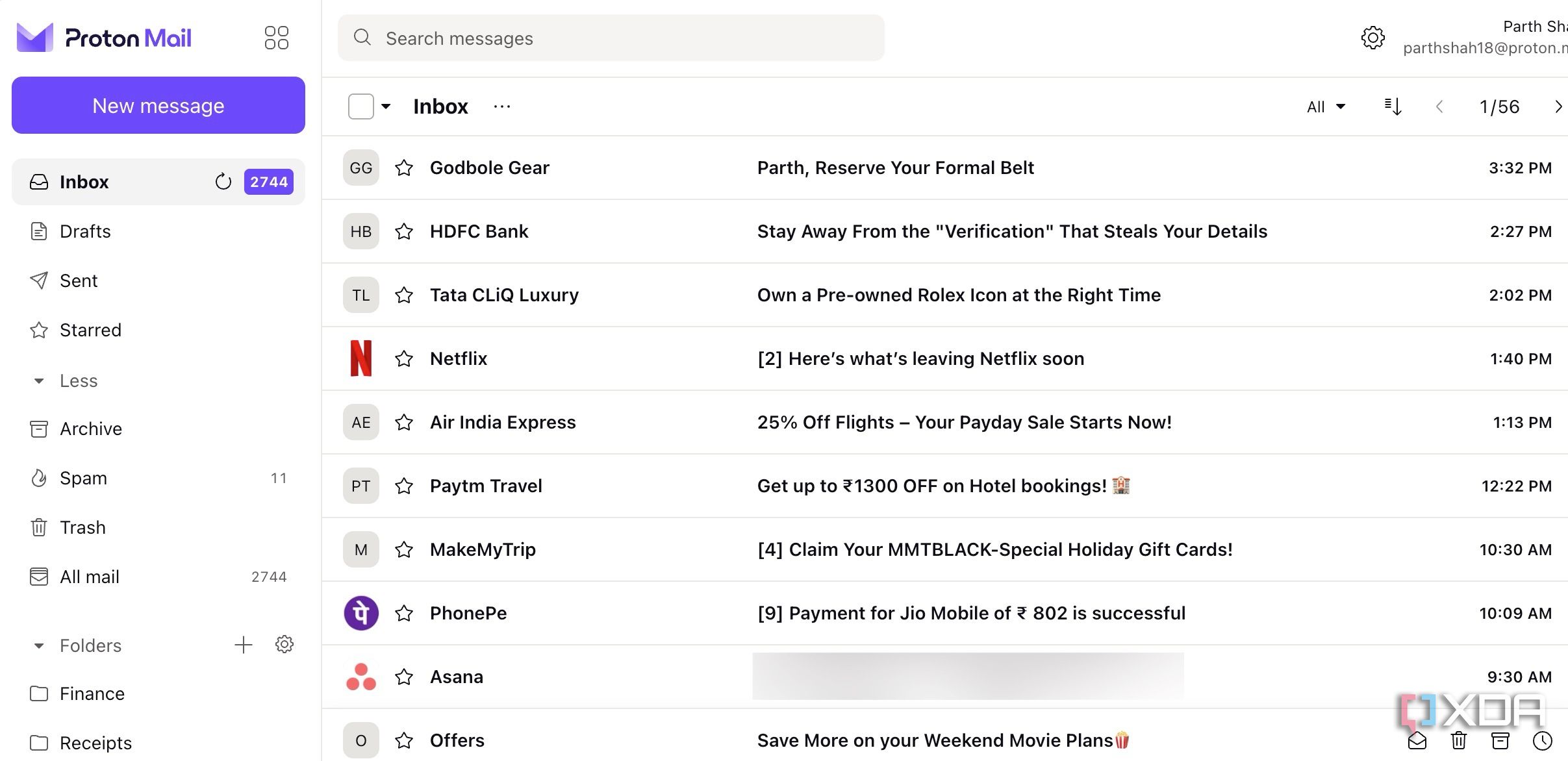Open the page 1/56 selector
This screenshot has width=1568, height=761.
[1499, 106]
